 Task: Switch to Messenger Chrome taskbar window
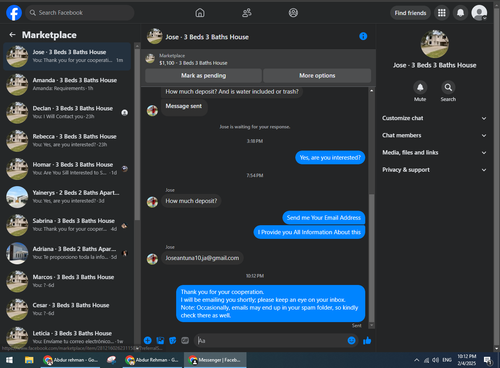point(215,360)
